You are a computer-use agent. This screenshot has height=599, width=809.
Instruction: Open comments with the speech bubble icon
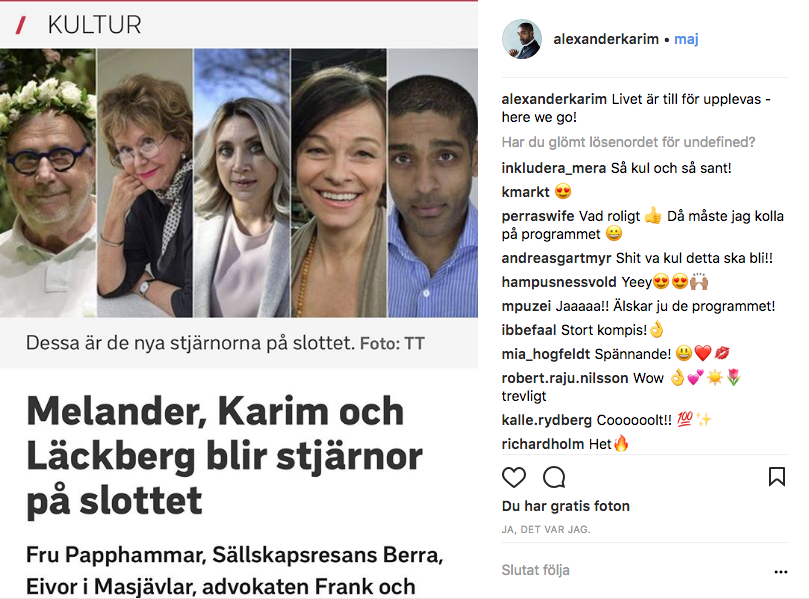(554, 477)
